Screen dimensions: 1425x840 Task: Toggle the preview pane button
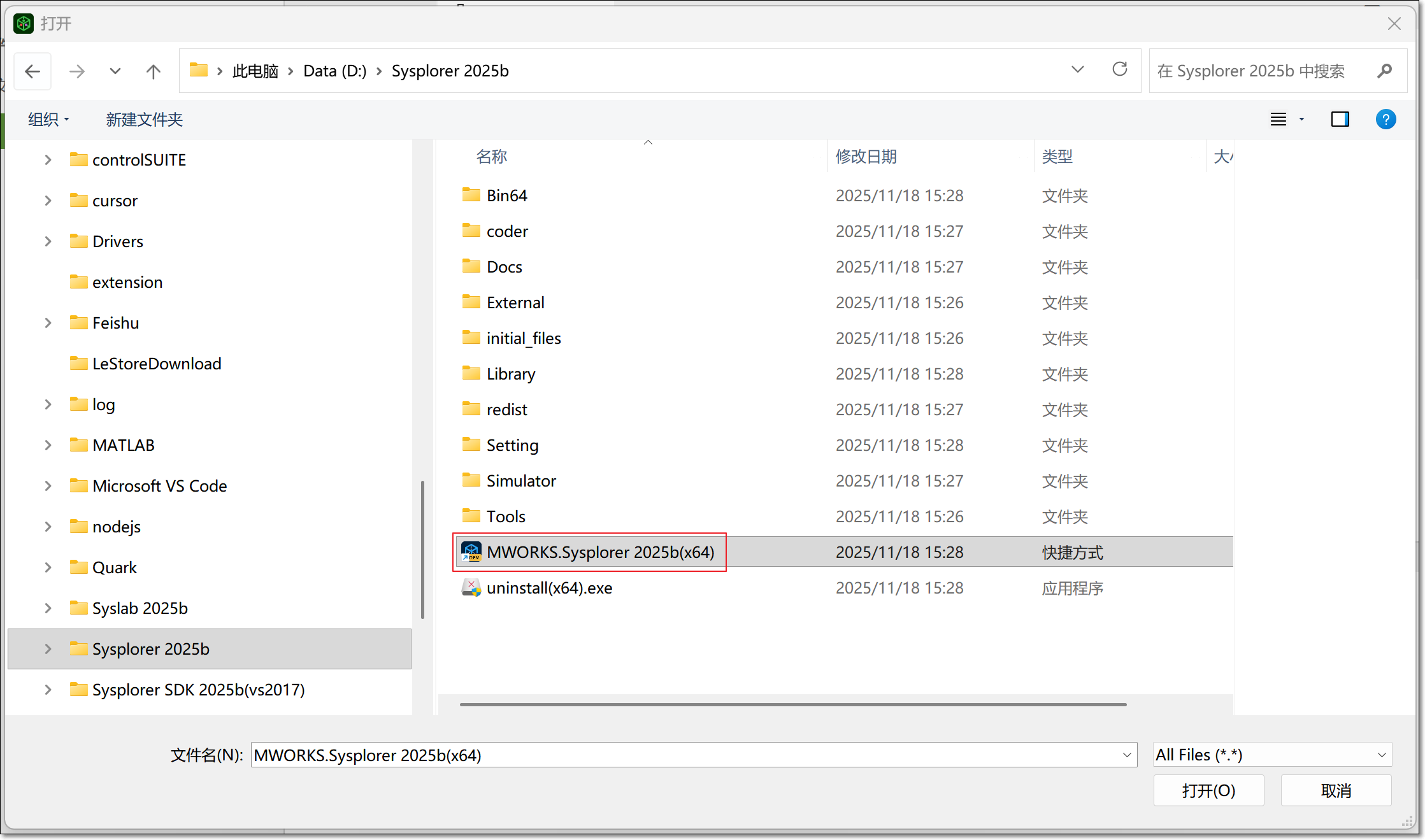click(1340, 119)
